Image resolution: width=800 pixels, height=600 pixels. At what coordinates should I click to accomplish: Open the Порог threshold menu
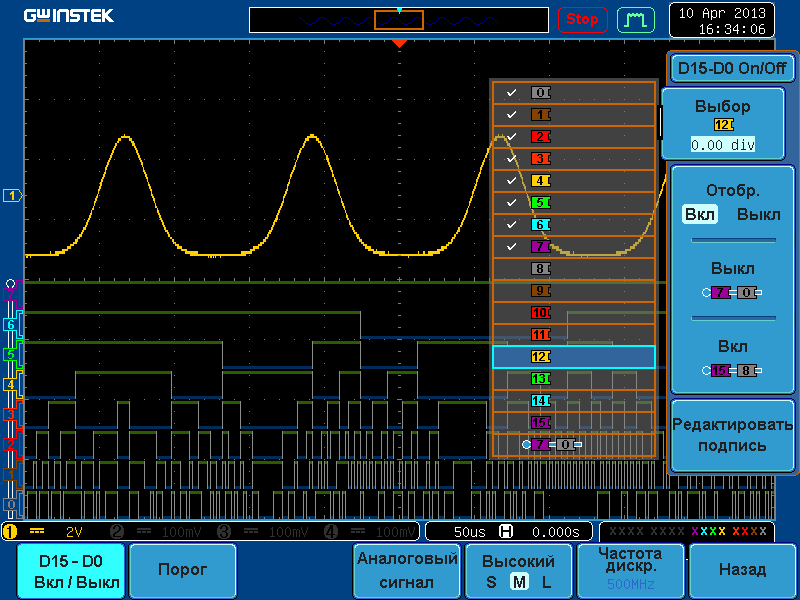[x=183, y=570]
